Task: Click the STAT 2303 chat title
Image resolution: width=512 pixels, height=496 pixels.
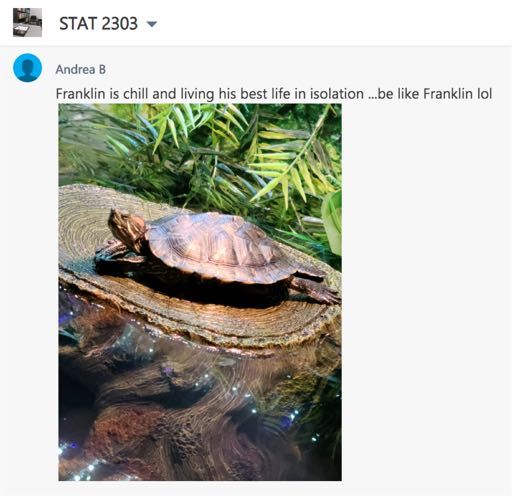Action: point(98,23)
